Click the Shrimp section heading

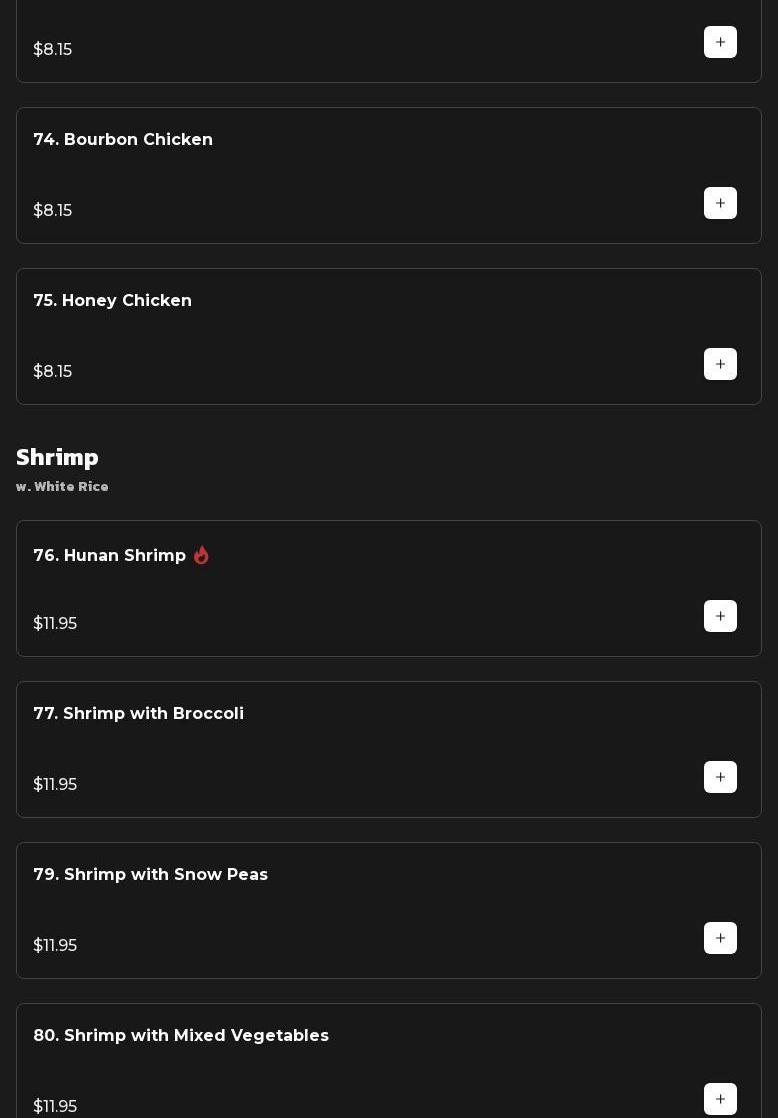(x=57, y=457)
